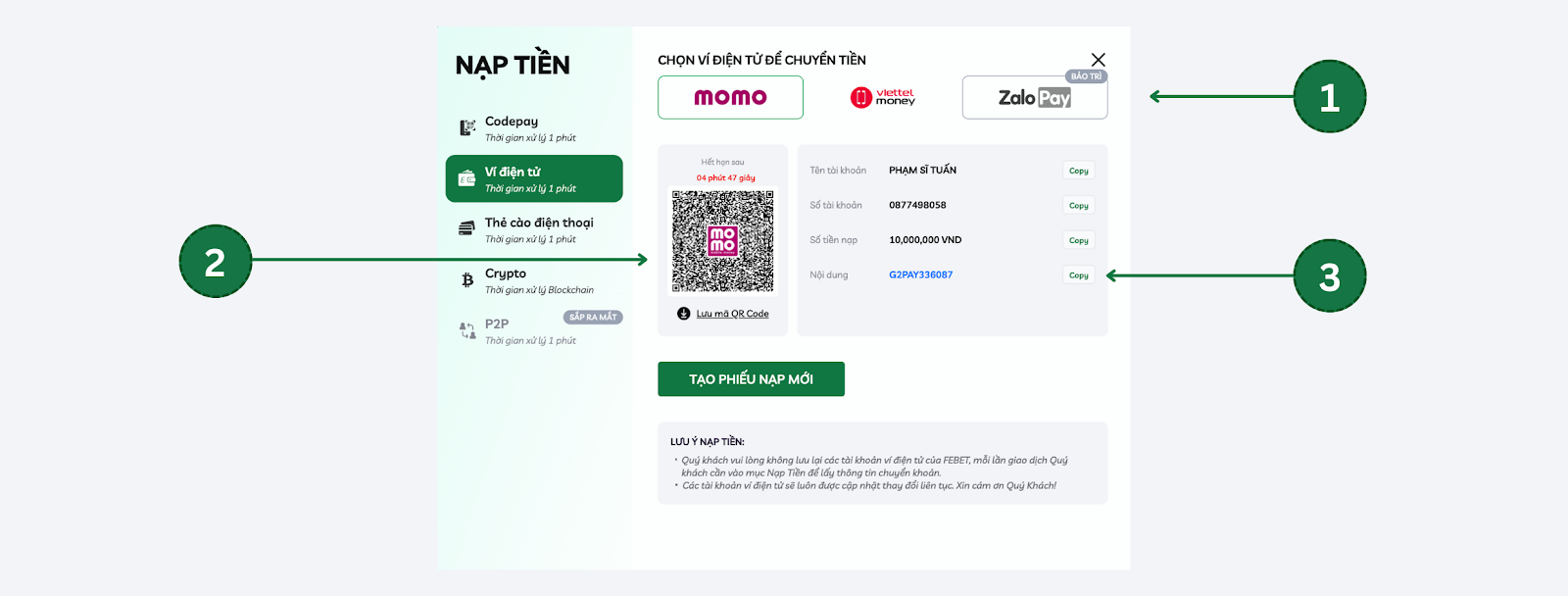Copy the account name PHẠM SĨ TUẤN
This screenshot has height=596, width=1568.
click(1079, 171)
